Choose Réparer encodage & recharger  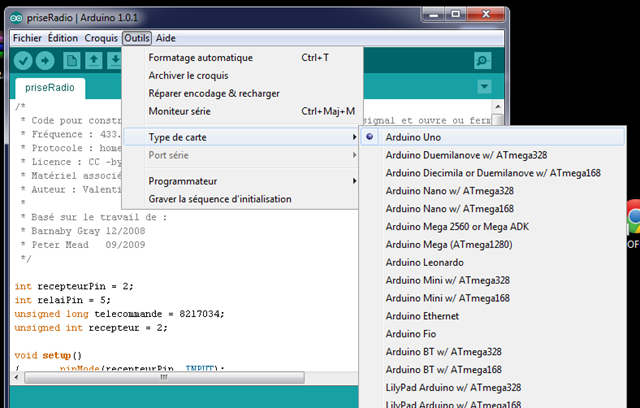coord(241,93)
